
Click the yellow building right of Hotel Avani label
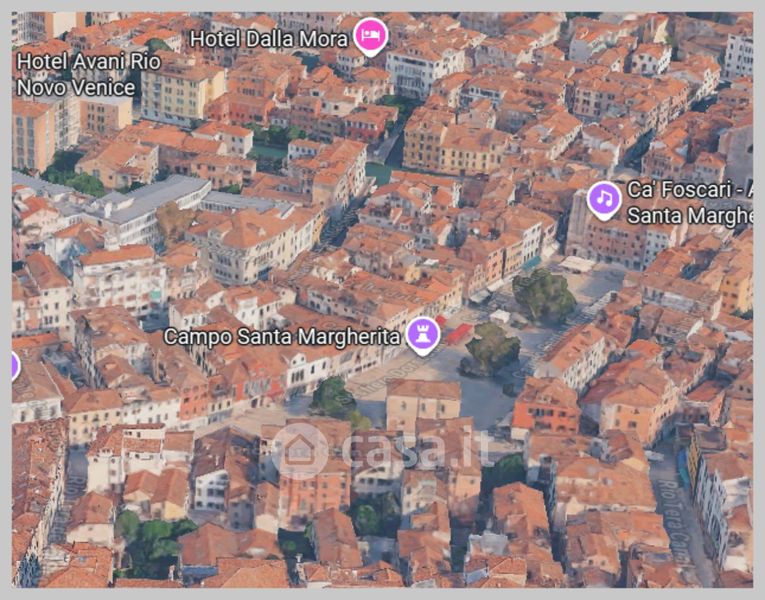tap(182, 90)
